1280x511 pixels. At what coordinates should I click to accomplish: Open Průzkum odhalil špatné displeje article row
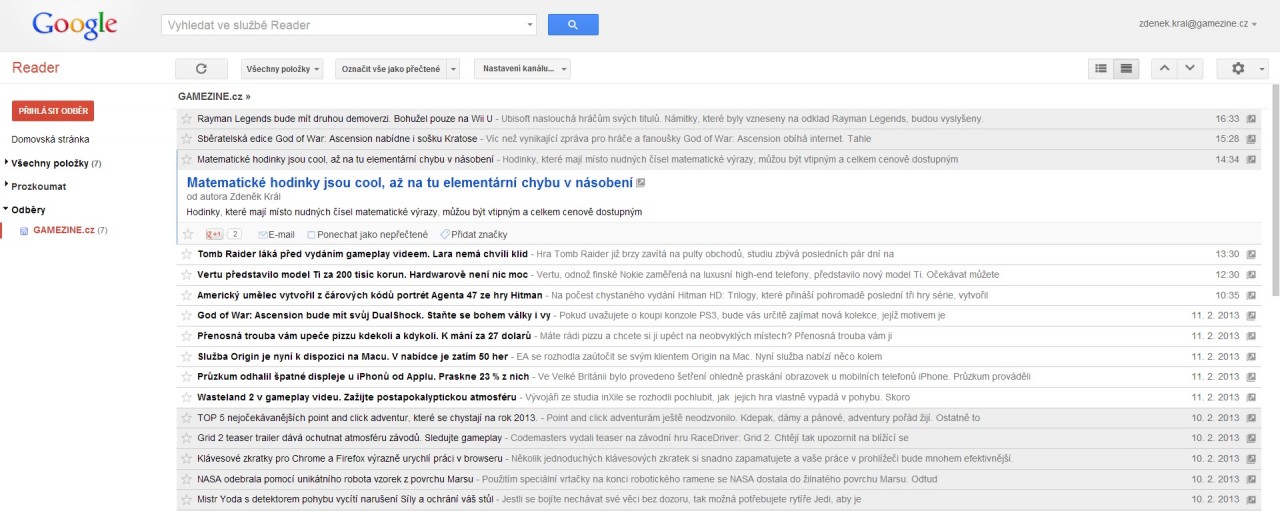pyautogui.click(x=718, y=376)
